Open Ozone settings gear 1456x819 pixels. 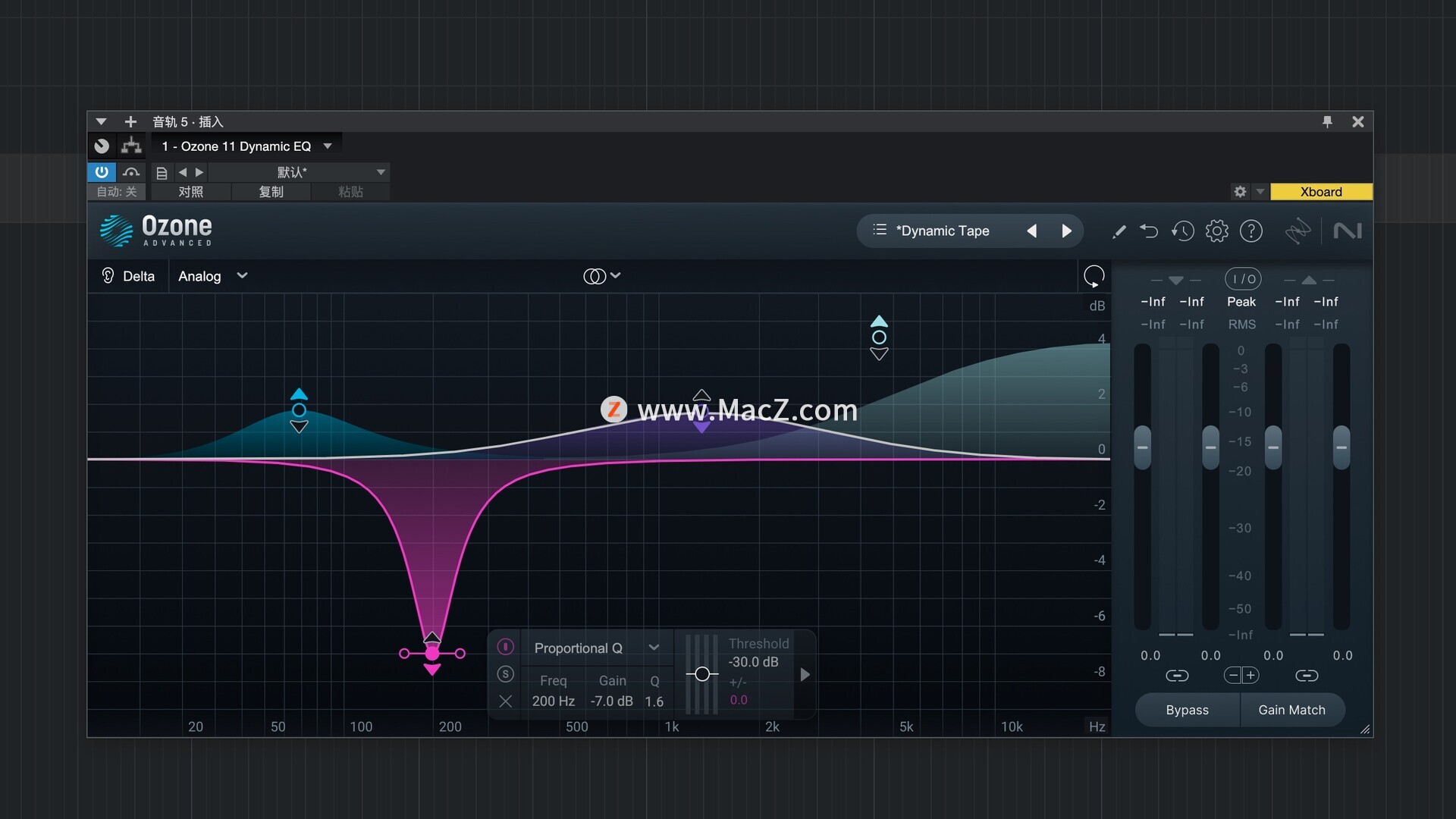(x=1216, y=231)
